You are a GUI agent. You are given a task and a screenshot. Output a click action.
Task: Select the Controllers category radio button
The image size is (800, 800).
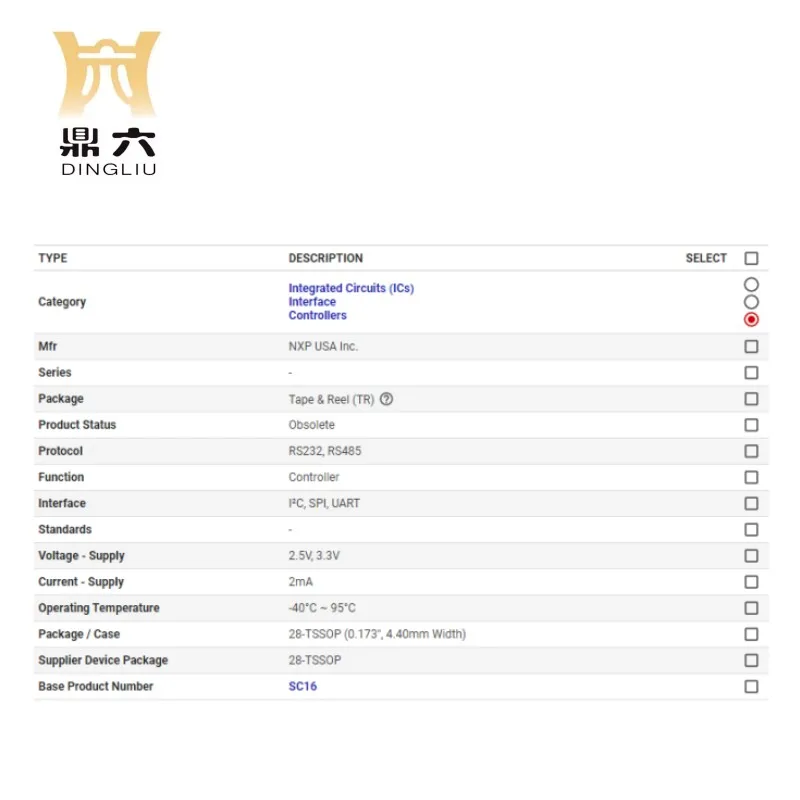click(751, 318)
